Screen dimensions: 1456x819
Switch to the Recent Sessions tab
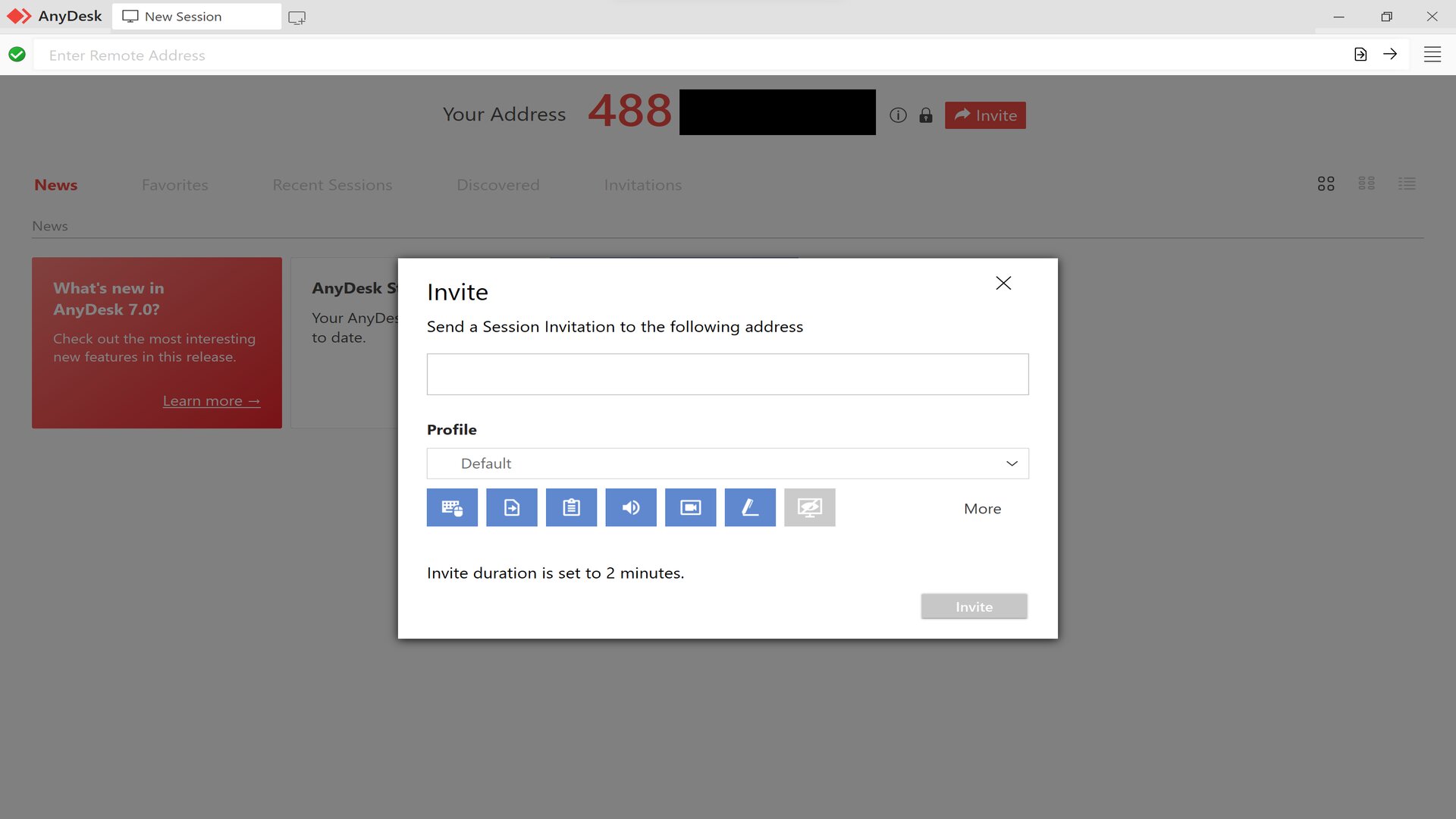(332, 185)
